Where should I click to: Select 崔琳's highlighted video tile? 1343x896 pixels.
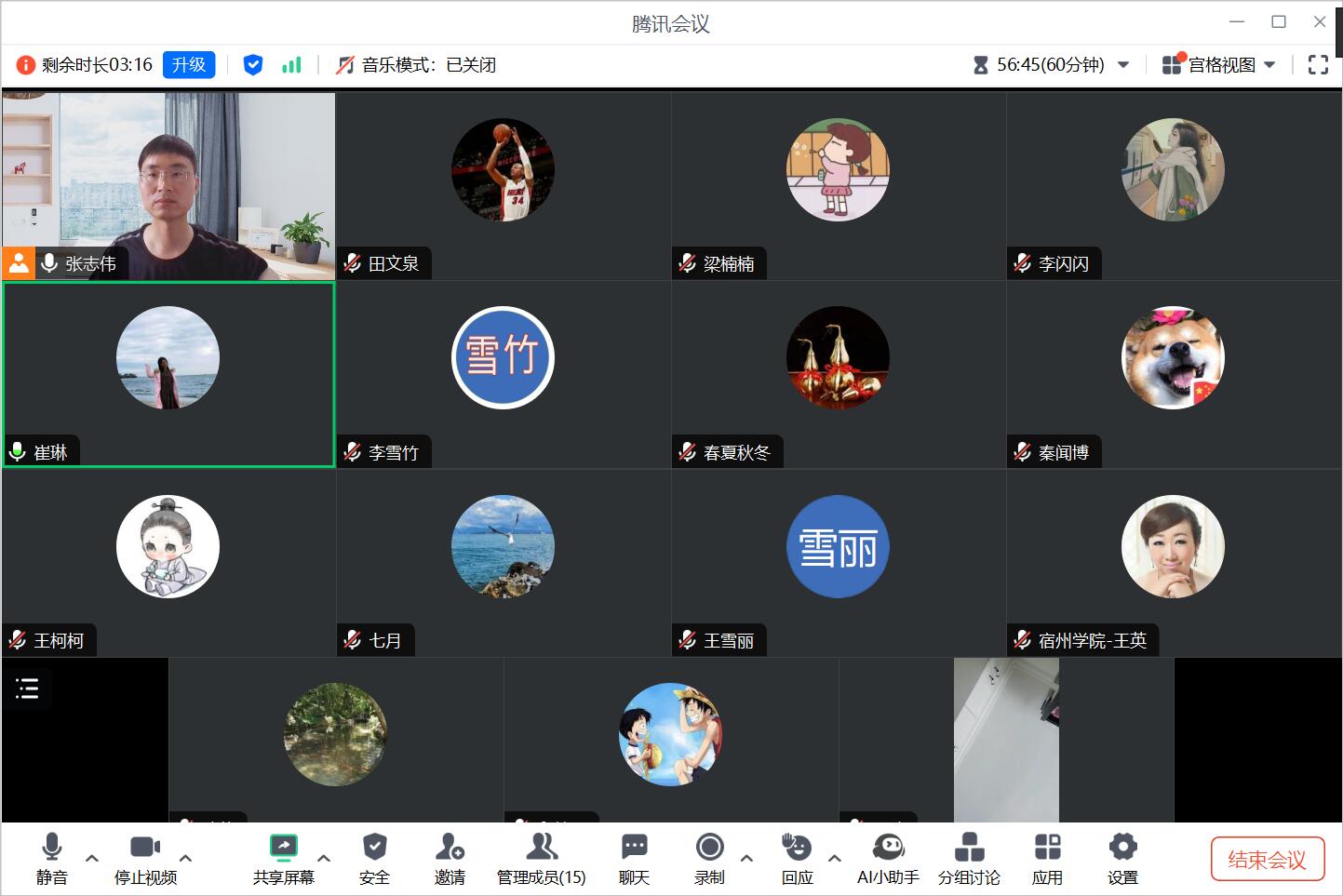pyautogui.click(x=168, y=374)
